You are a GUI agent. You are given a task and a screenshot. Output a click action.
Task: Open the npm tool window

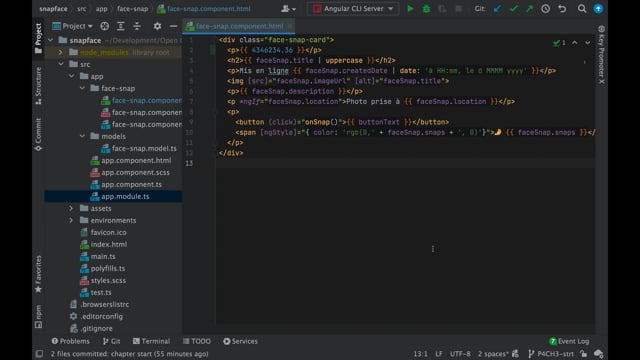(38, 316)
